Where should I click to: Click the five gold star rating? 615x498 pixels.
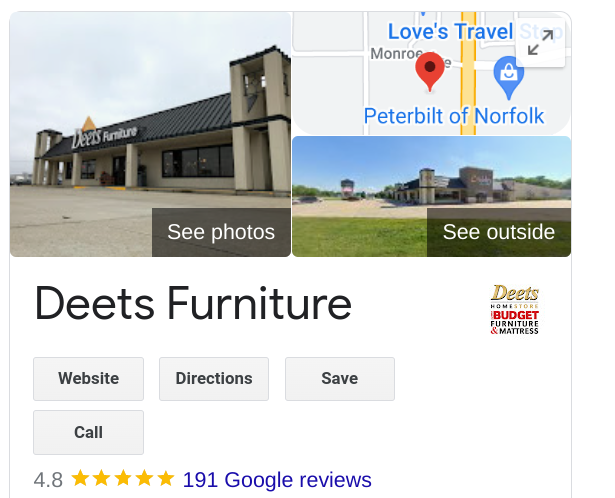[x=123, y=479]
